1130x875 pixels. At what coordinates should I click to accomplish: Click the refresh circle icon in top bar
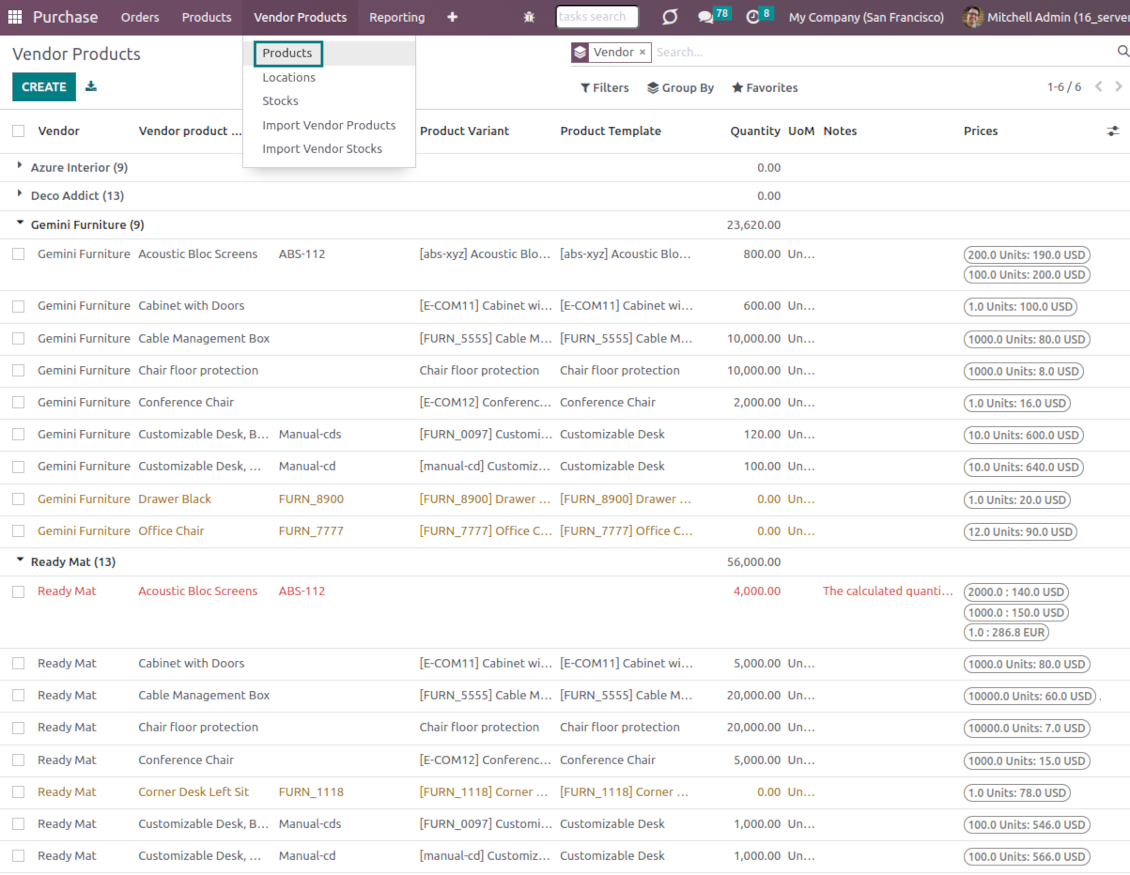pos(669,17)
